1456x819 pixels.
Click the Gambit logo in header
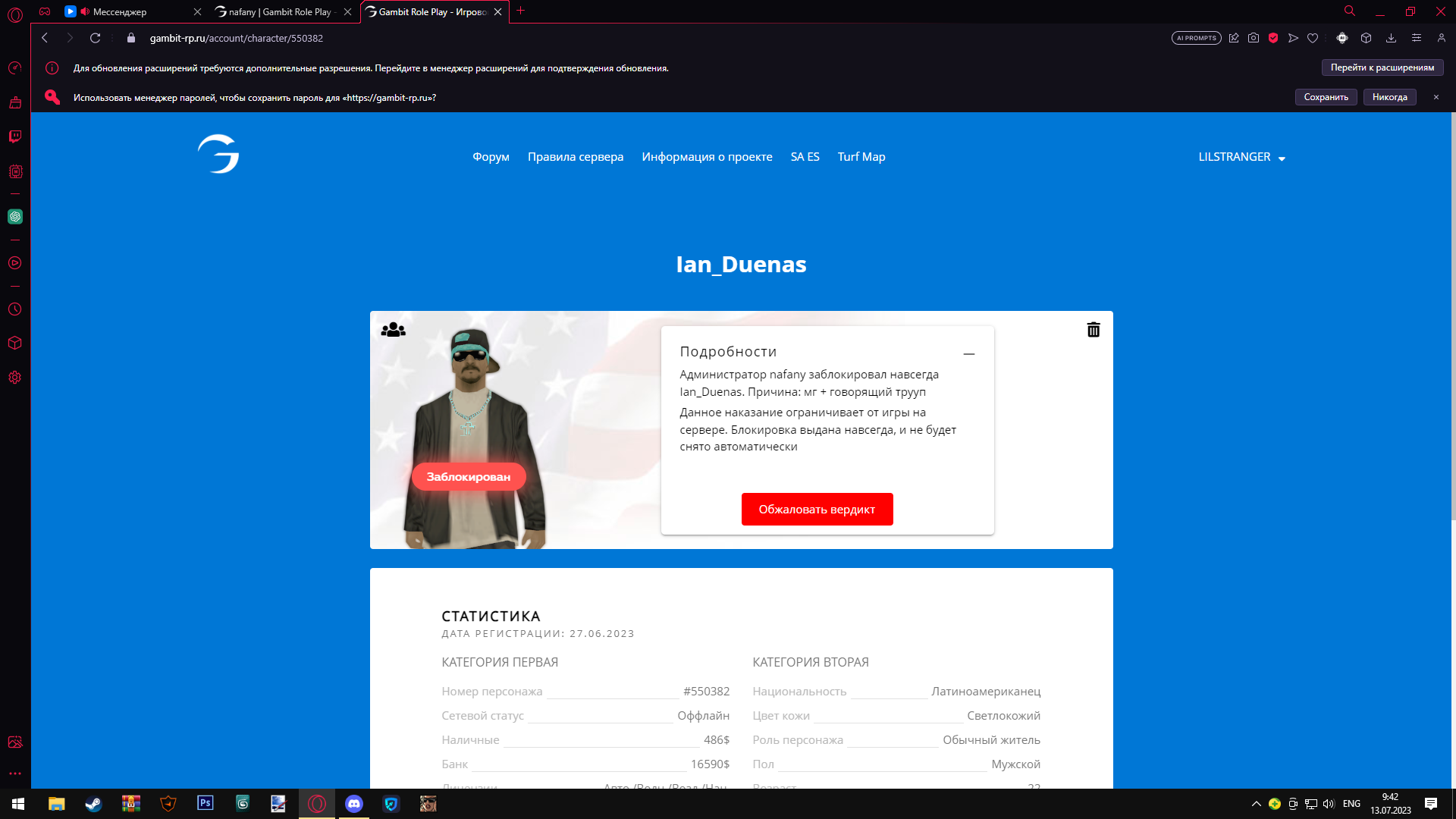tap(218, 154)
